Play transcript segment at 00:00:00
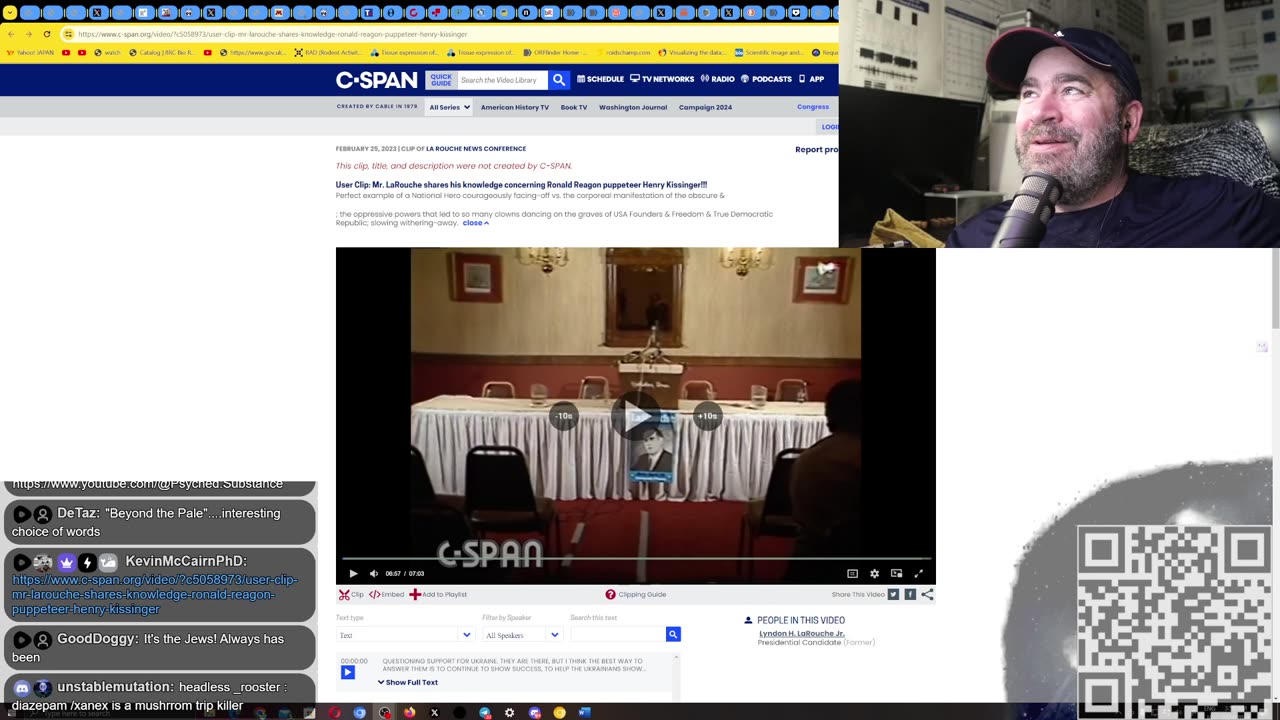Viewport: 1280px width, 720px height. pos(348,672)
